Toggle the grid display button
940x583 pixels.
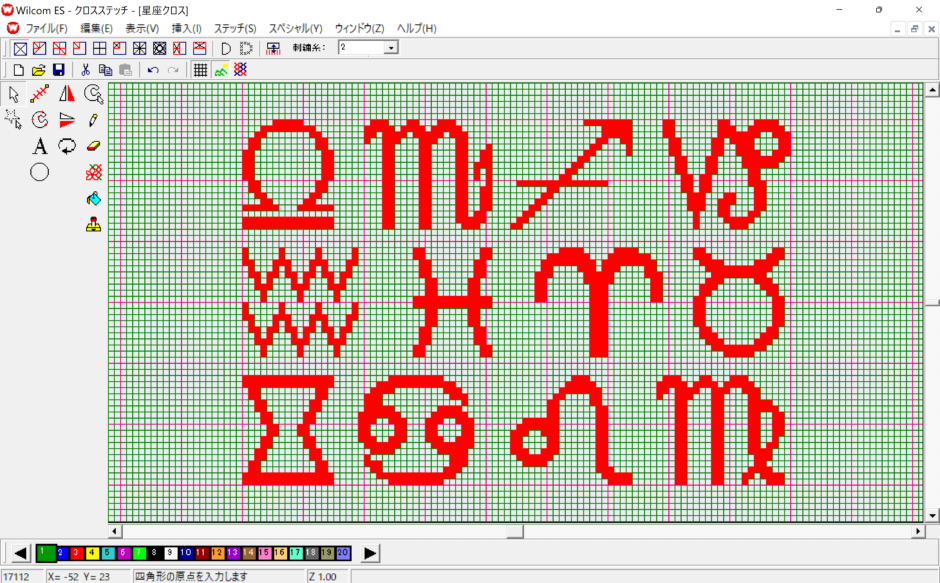click(200, 70)
